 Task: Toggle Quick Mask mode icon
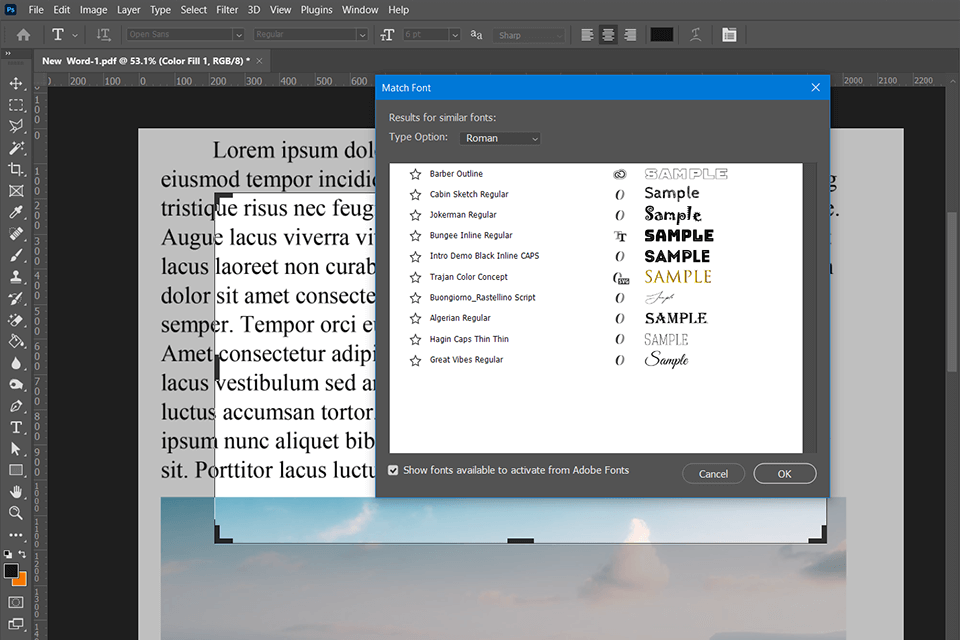(x=16, y=602)
